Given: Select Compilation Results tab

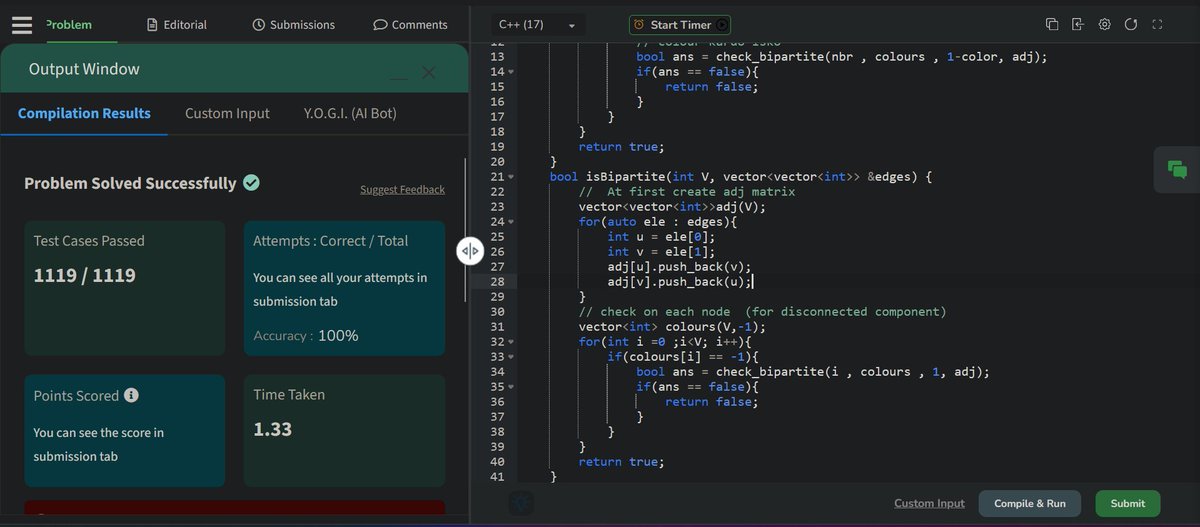Looking at the screenshot, I should click(84, 113).
